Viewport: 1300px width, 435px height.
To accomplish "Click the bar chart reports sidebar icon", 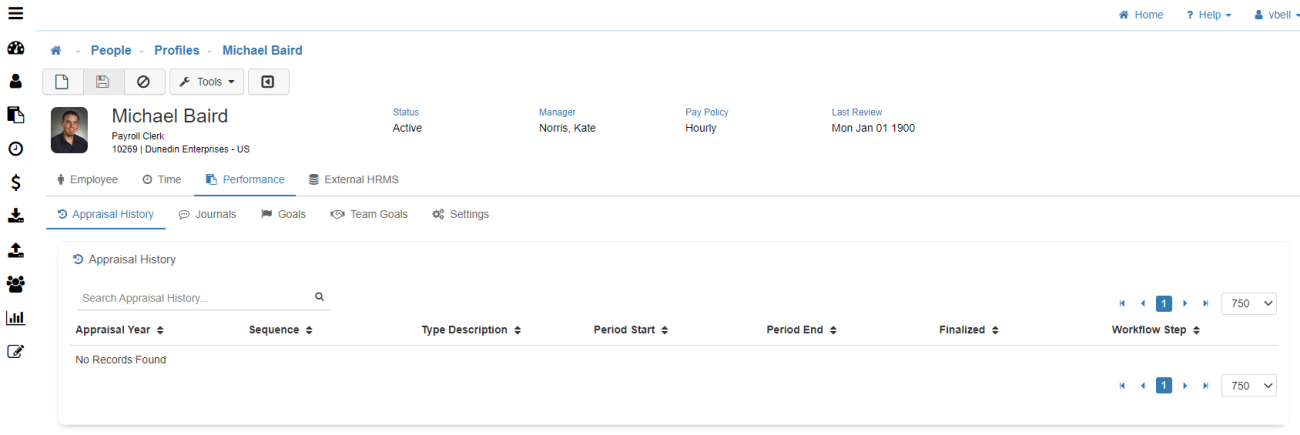I will [15, 318].
